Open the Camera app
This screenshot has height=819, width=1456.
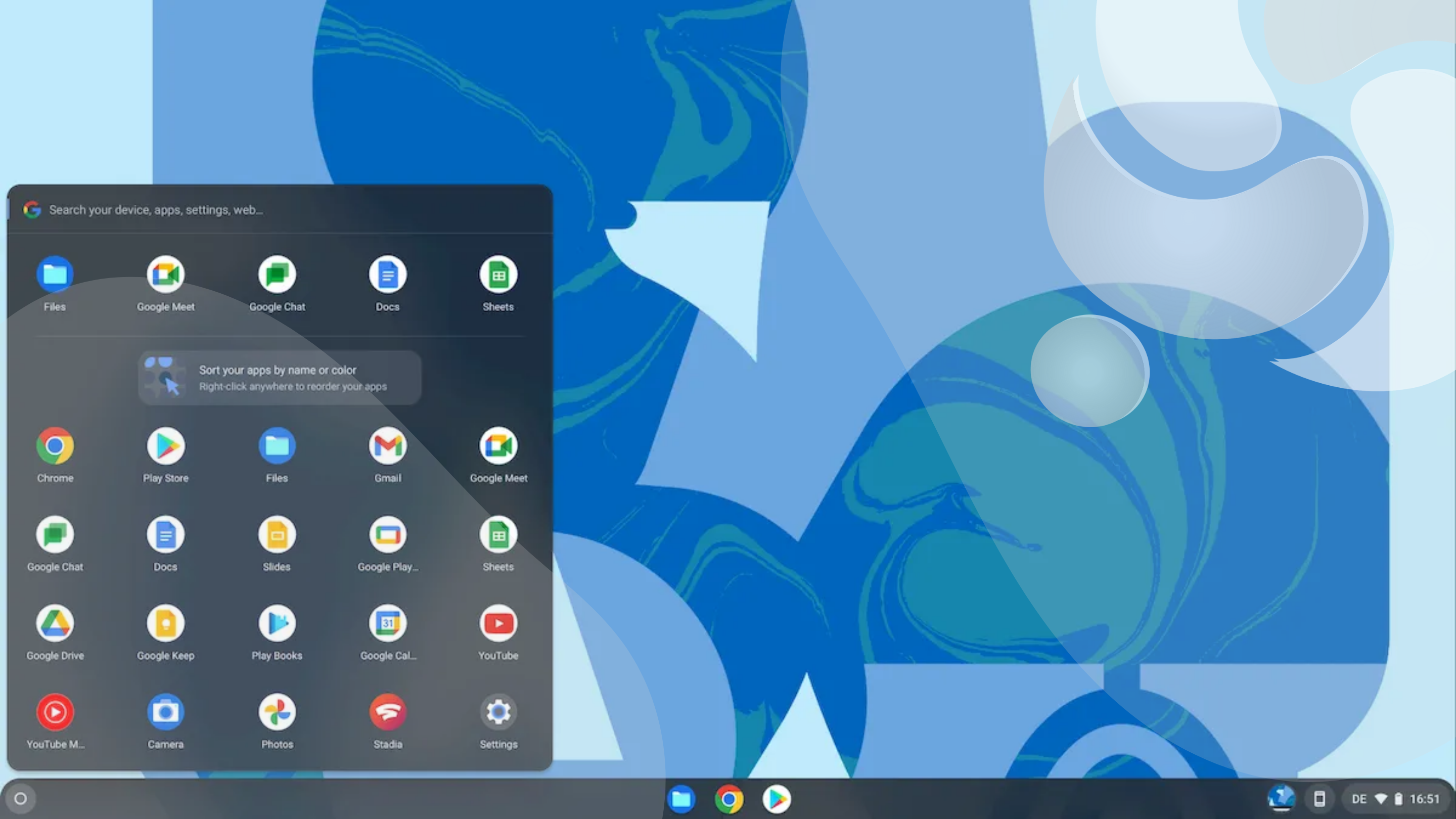[x=166, y=713]
